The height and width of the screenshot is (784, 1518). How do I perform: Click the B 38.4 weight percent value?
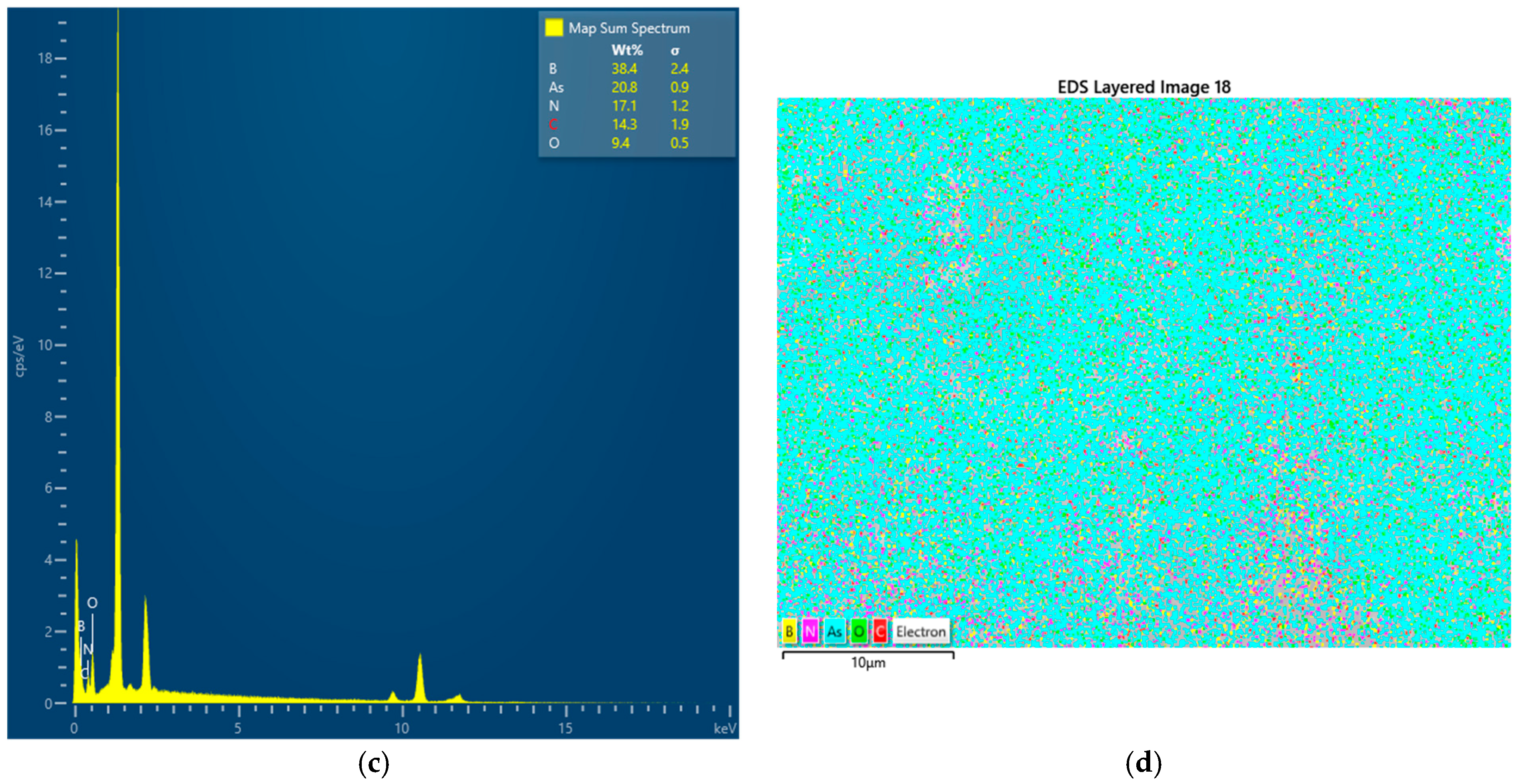click(624, 69)
